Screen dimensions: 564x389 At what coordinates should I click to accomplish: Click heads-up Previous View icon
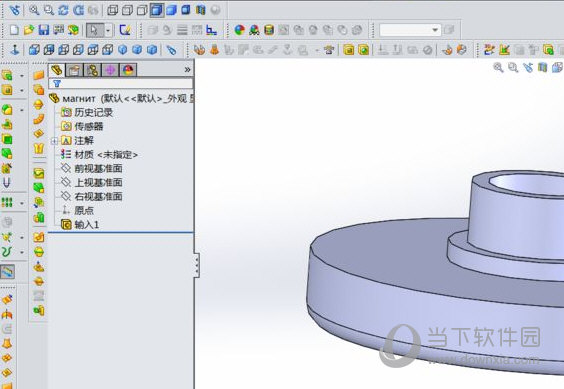click(x=528, y=67)
